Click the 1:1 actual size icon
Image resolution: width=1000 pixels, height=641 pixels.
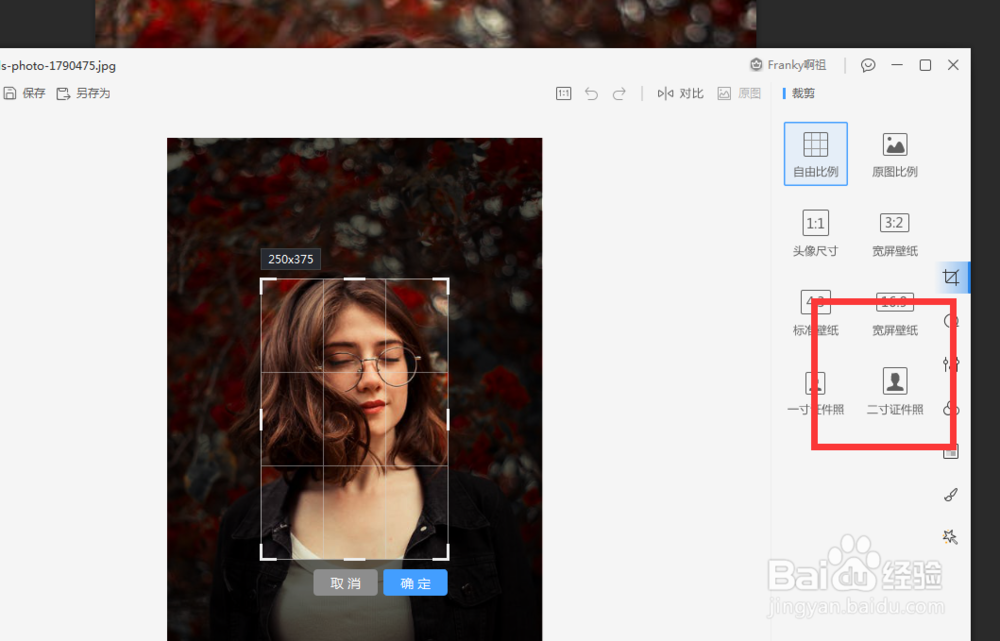pos(563,94)
